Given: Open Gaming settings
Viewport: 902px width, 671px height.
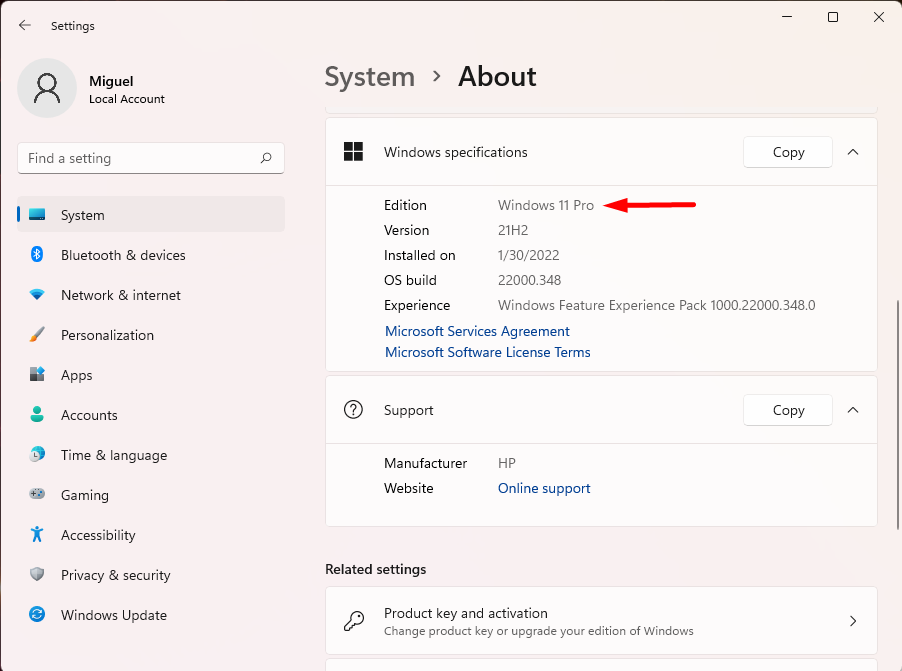Looking at the screenshot, I should (84, 495).
